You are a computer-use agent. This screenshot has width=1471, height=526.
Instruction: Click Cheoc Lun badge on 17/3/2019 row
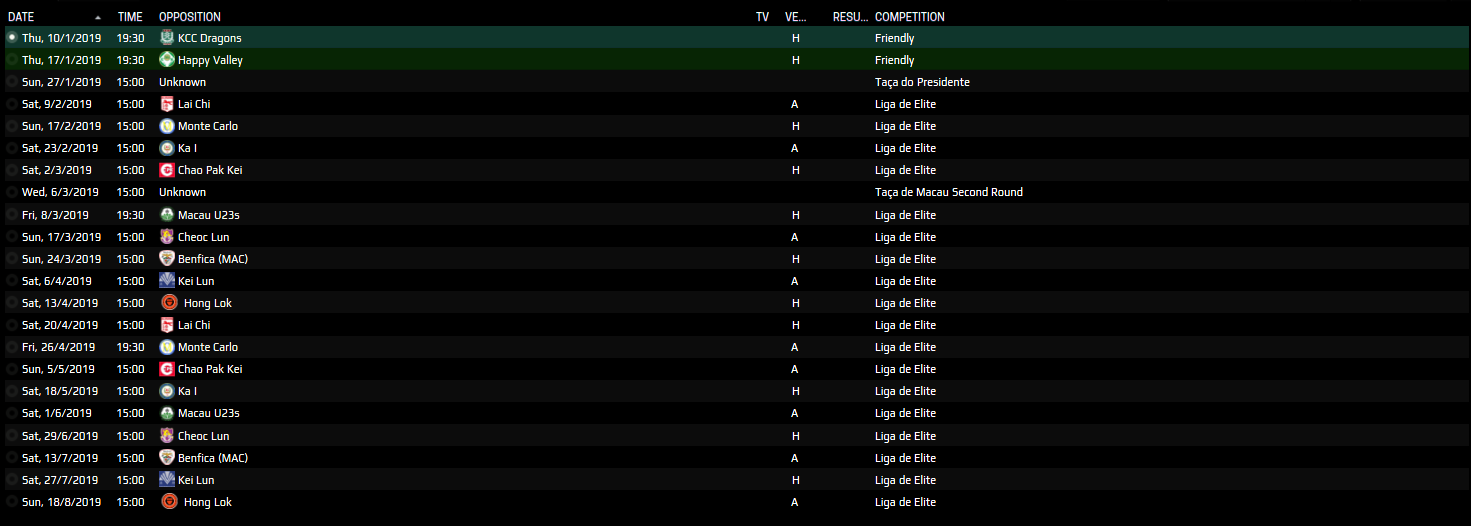click(167, 237)
